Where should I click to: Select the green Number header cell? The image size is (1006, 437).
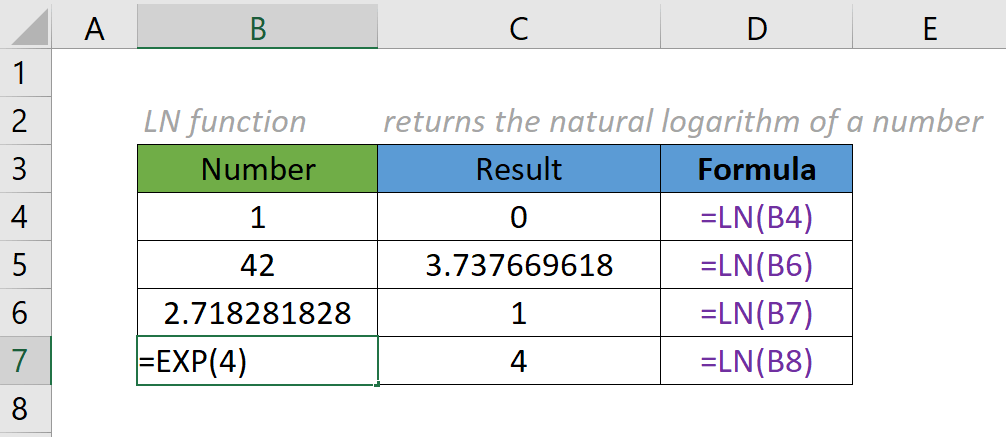(x=257, y=168)
